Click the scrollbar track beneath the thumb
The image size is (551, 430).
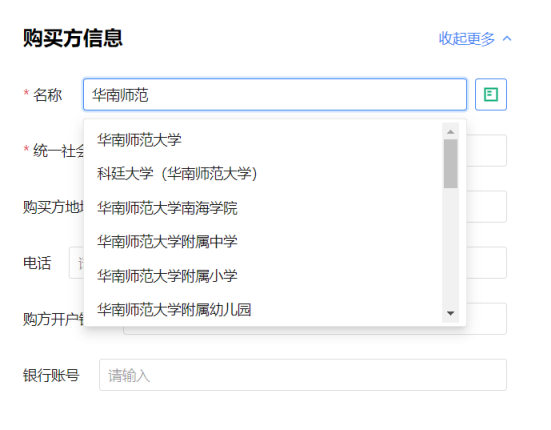point(450,247)
